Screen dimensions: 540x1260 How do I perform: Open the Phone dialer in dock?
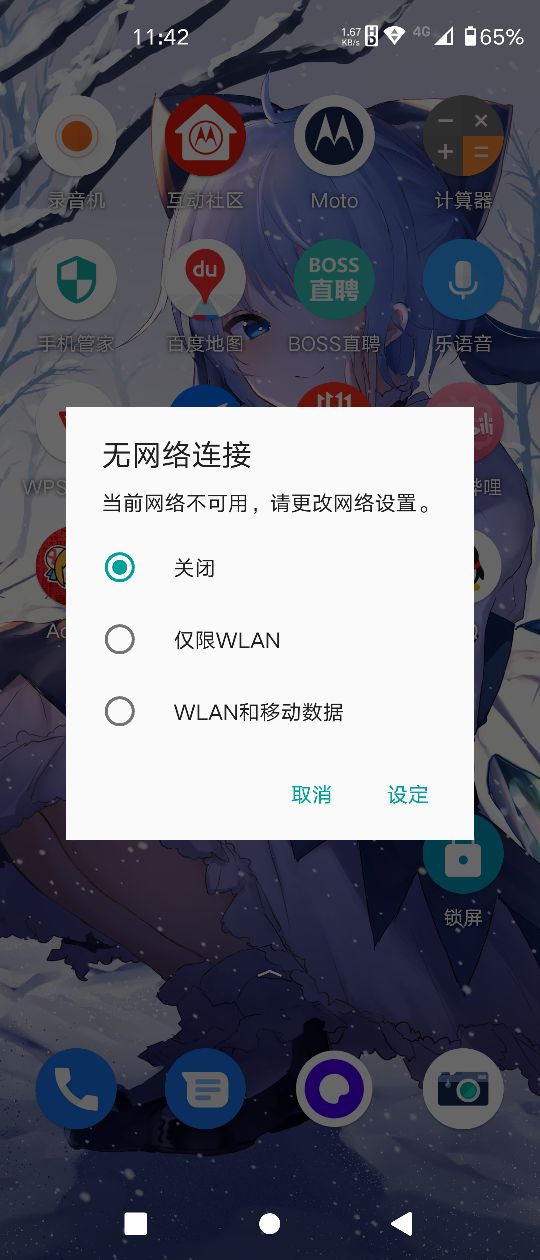coord(76,1089)
